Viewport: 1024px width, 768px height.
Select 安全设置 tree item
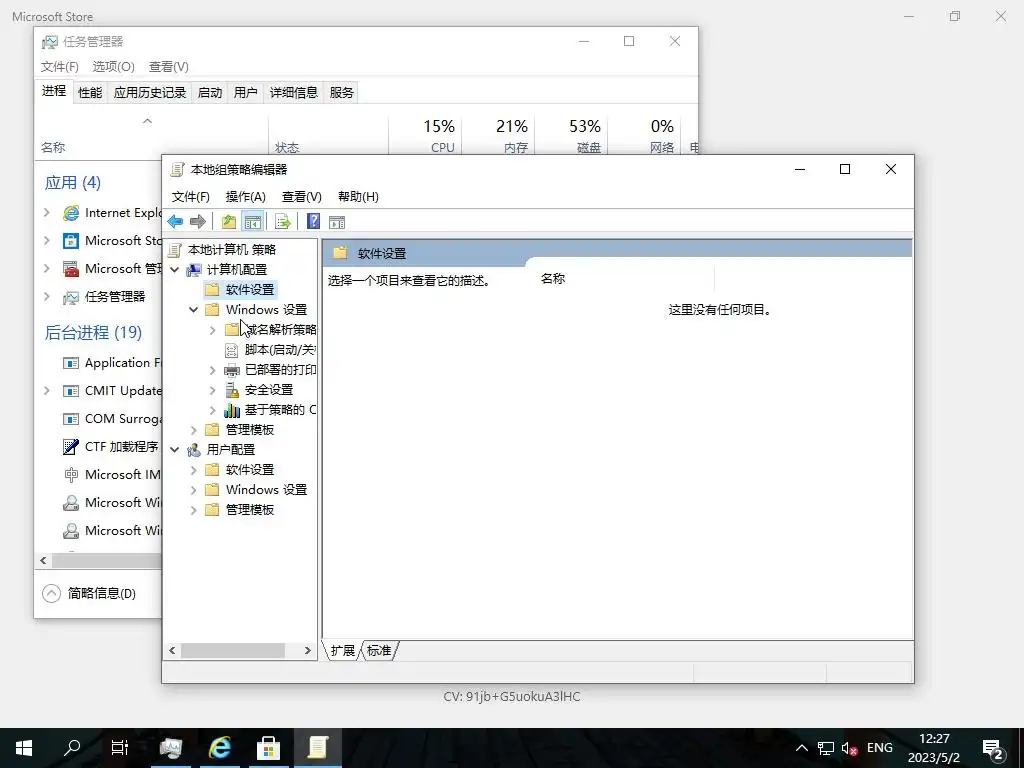268,390
